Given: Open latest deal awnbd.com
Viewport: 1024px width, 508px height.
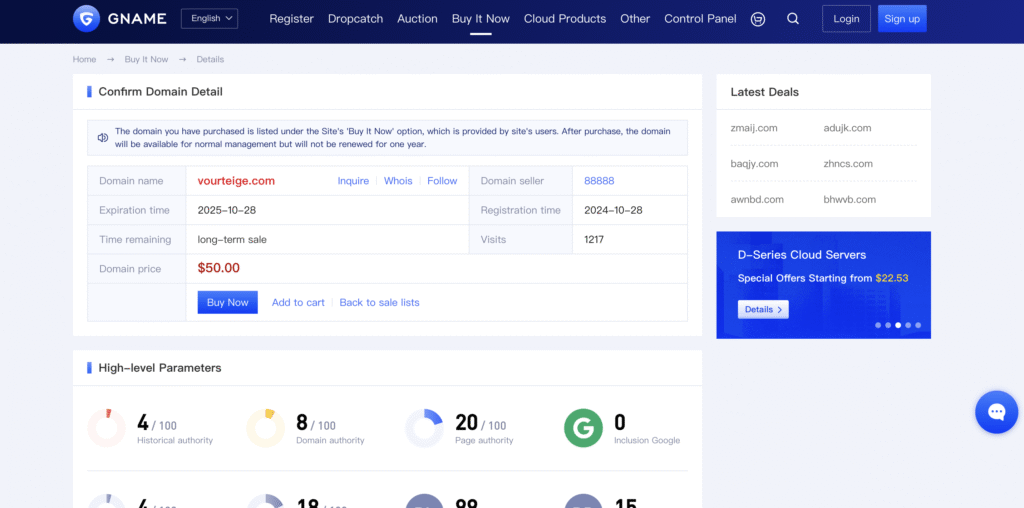Looking at the screenshot, I should (757, 200).
